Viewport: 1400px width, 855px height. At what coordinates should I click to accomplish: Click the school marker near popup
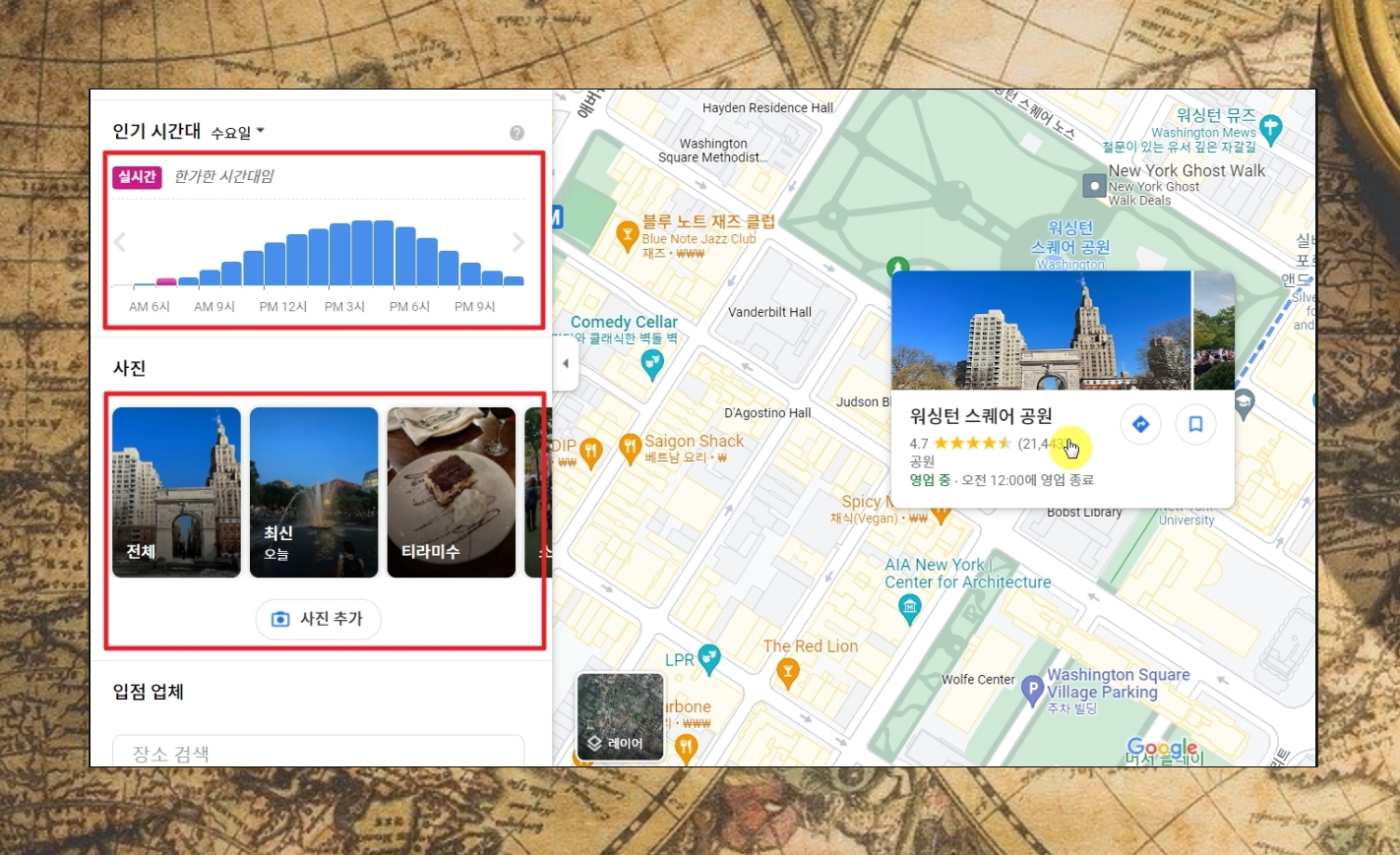click(x=1245, y=403)
